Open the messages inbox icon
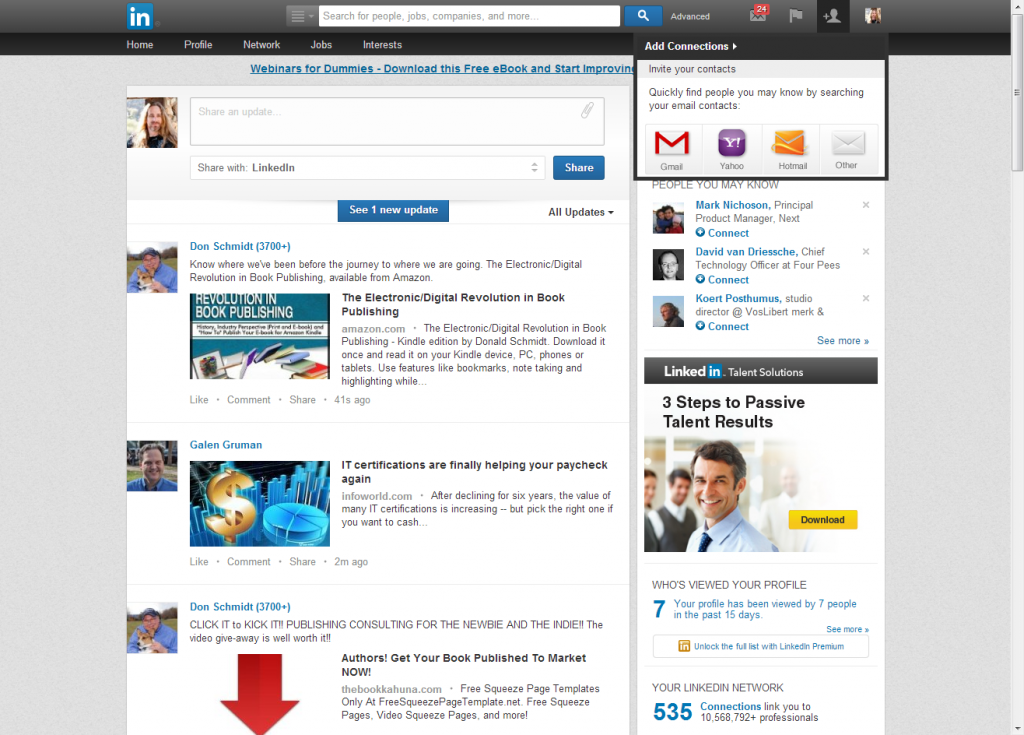The width and height of the screenshot is (1024, 735). pos(759,15)
